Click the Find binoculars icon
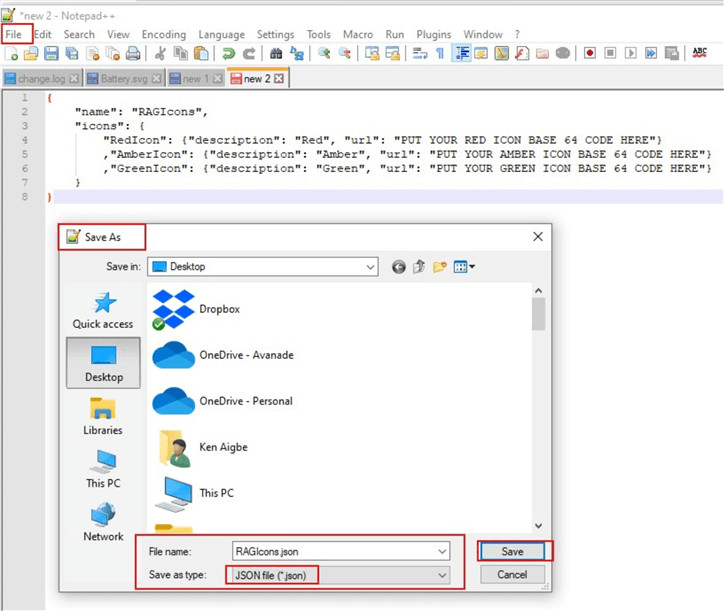 [276, 54]
